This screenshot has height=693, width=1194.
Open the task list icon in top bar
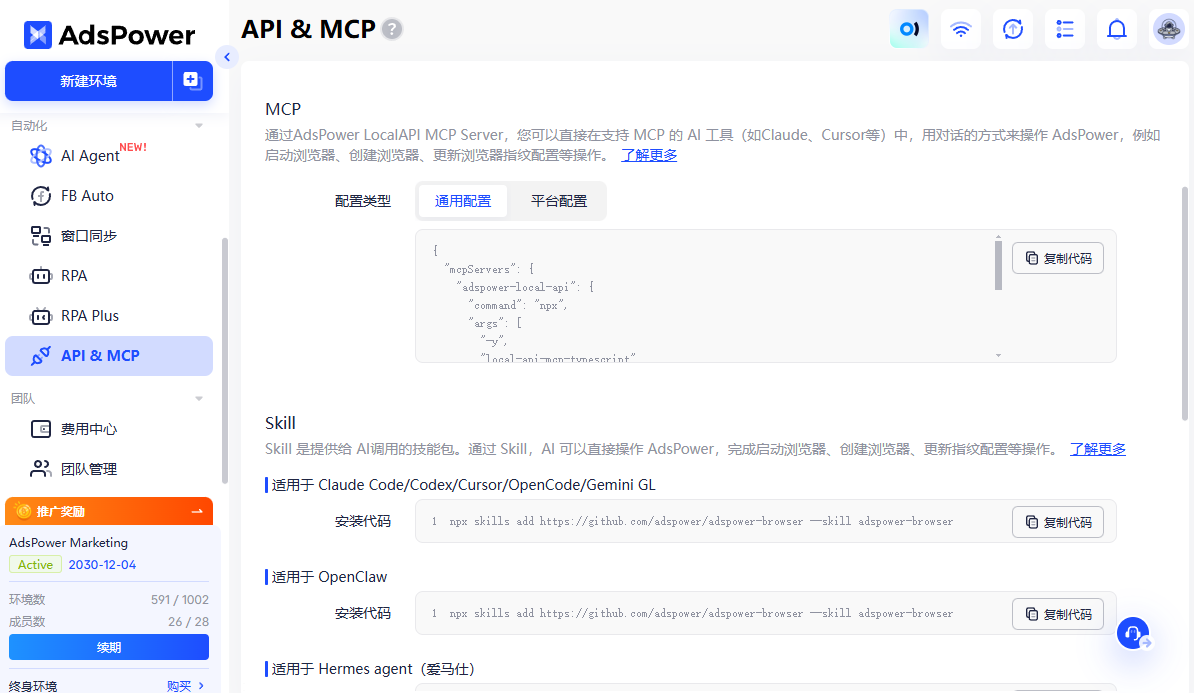click(1065, 29)
